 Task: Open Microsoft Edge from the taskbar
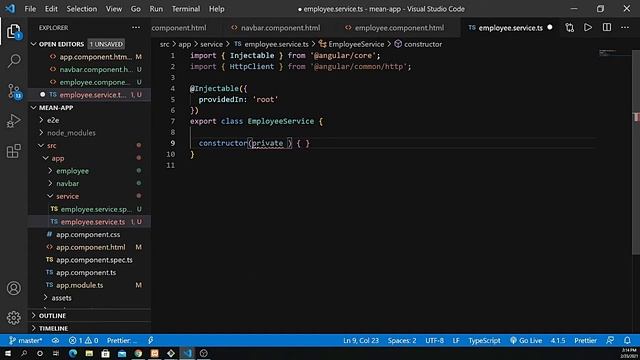point(73,353)
